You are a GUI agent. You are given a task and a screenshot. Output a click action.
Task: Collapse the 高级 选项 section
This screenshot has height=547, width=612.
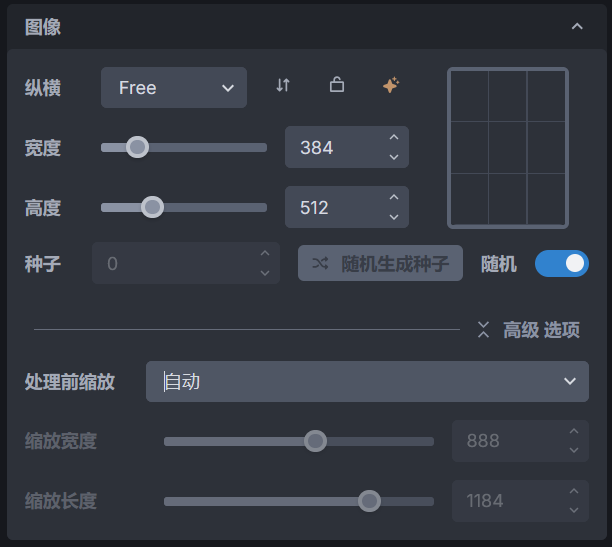(484, 330)
